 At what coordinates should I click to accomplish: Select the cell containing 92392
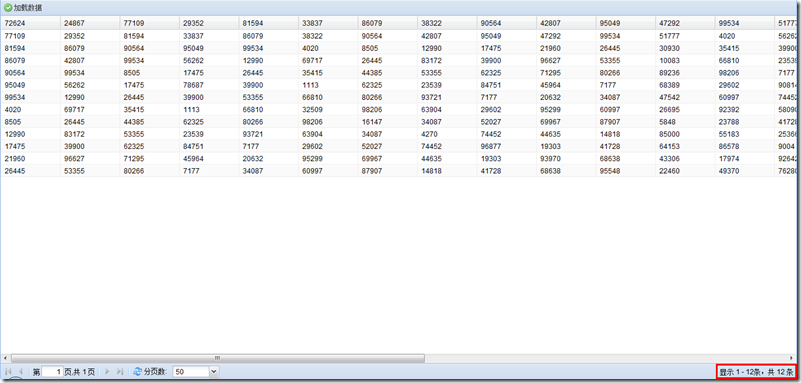745,110
